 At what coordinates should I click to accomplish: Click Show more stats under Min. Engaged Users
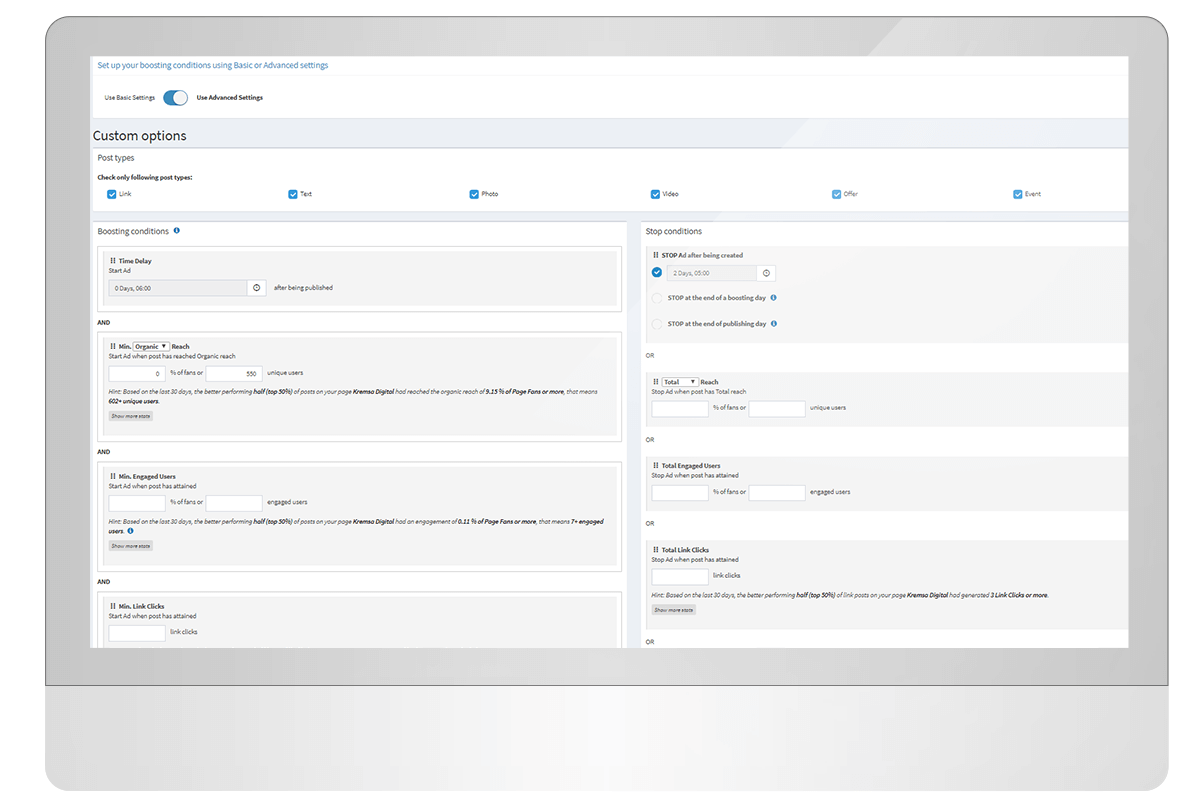pyautogui.click(x=131, y=546)
